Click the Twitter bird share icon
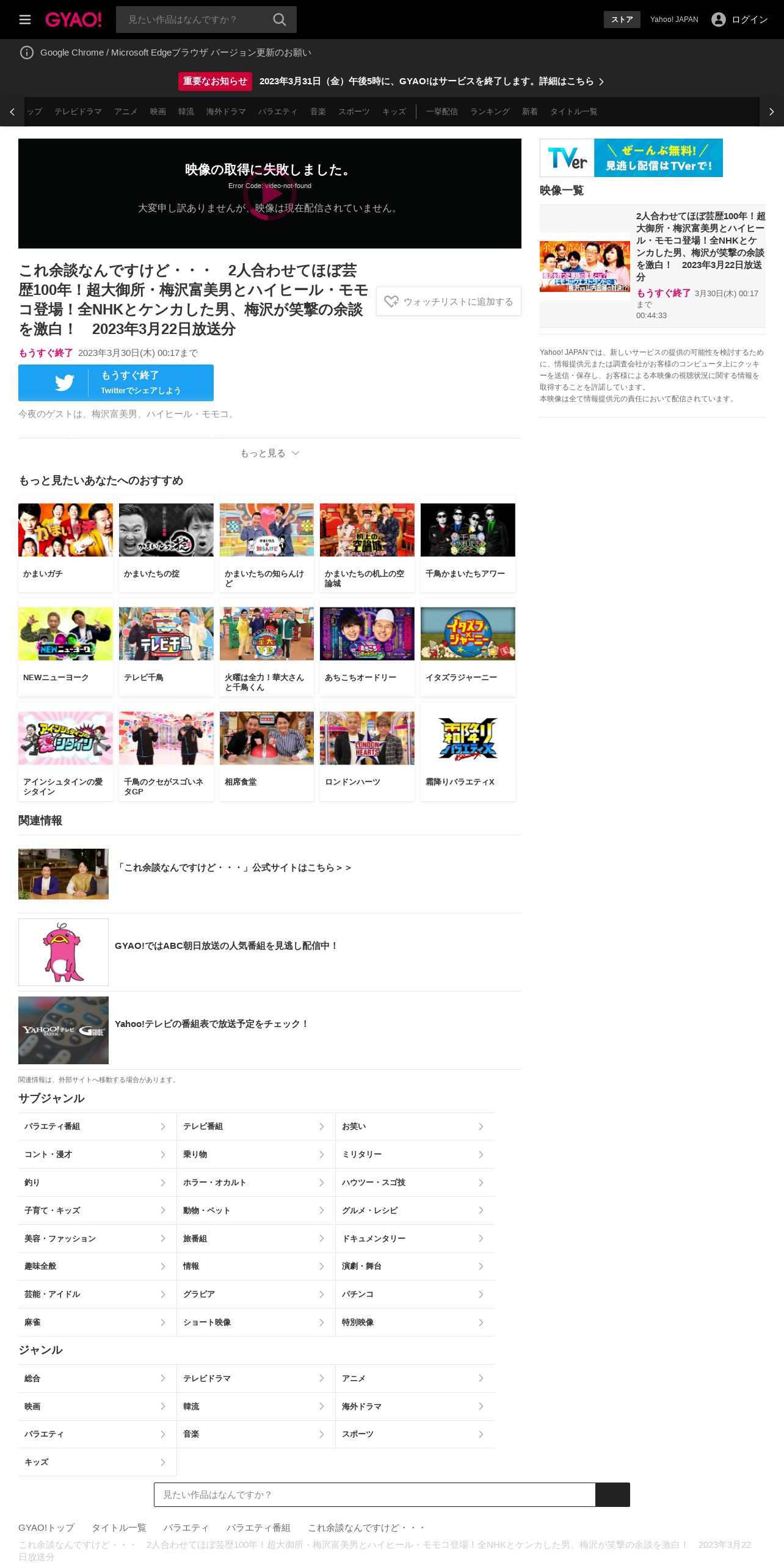Screen dimensions: 784x1568 [64, 383]
